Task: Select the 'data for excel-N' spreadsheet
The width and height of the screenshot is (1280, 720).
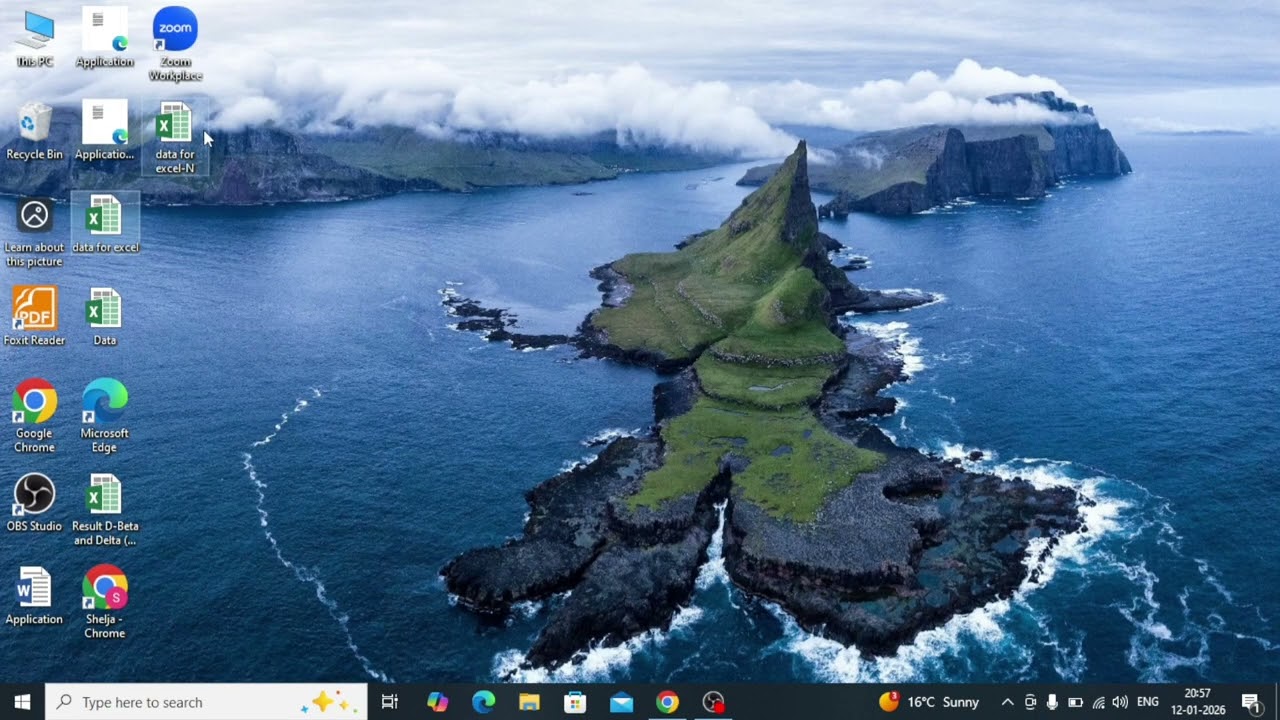Action: click(175, 138)
